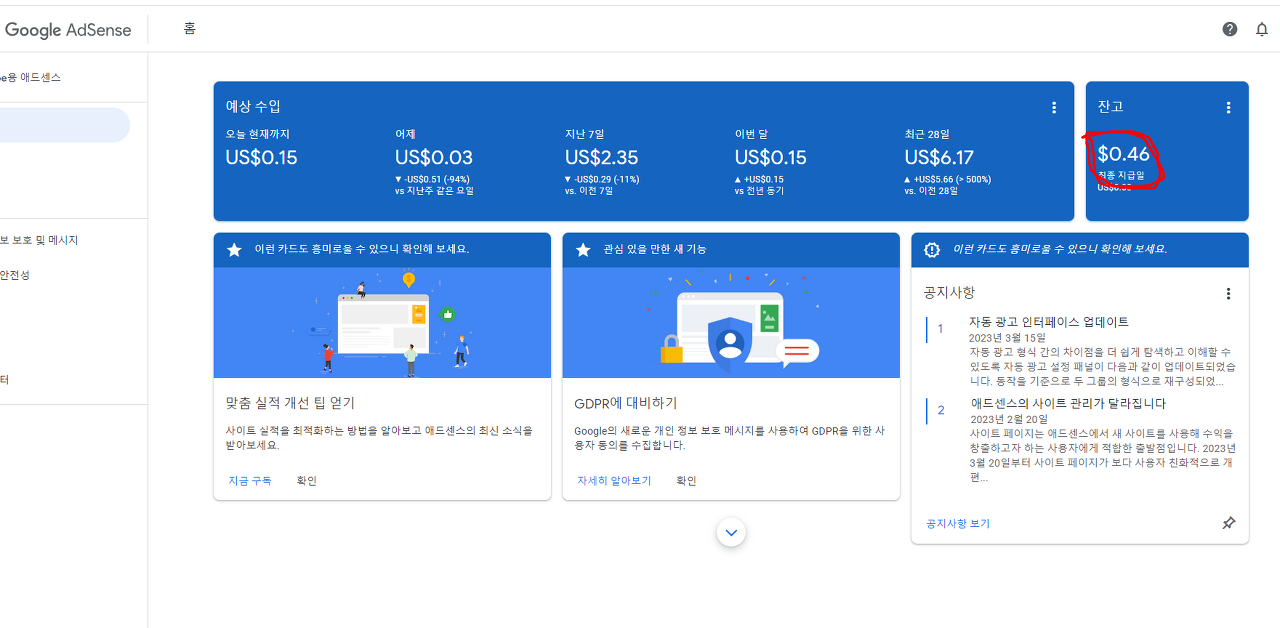Open the 보호 및 메시지 sidebar item
The height and width of the screenshot is (628, 1280).
pos(39,241)
